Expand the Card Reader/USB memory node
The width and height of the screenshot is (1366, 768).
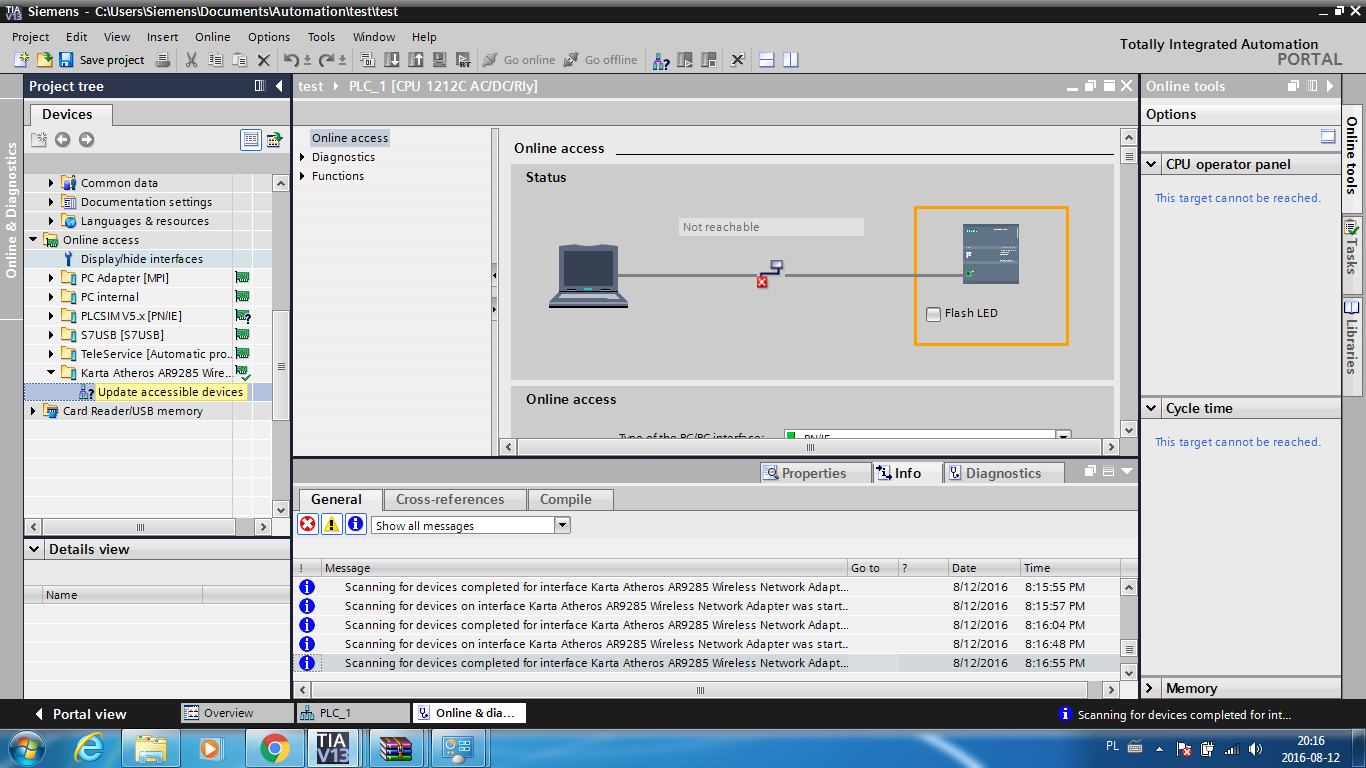tap(34, 411)
